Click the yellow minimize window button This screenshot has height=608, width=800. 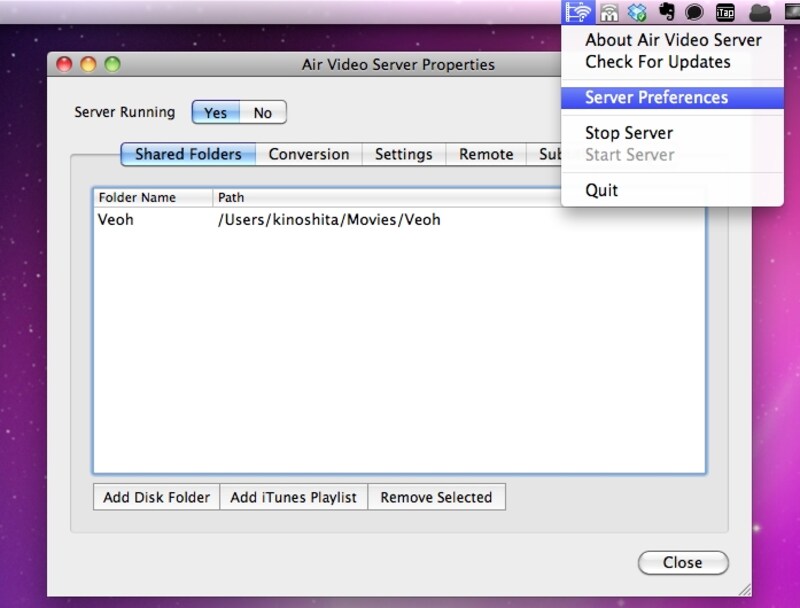[88, 64]
